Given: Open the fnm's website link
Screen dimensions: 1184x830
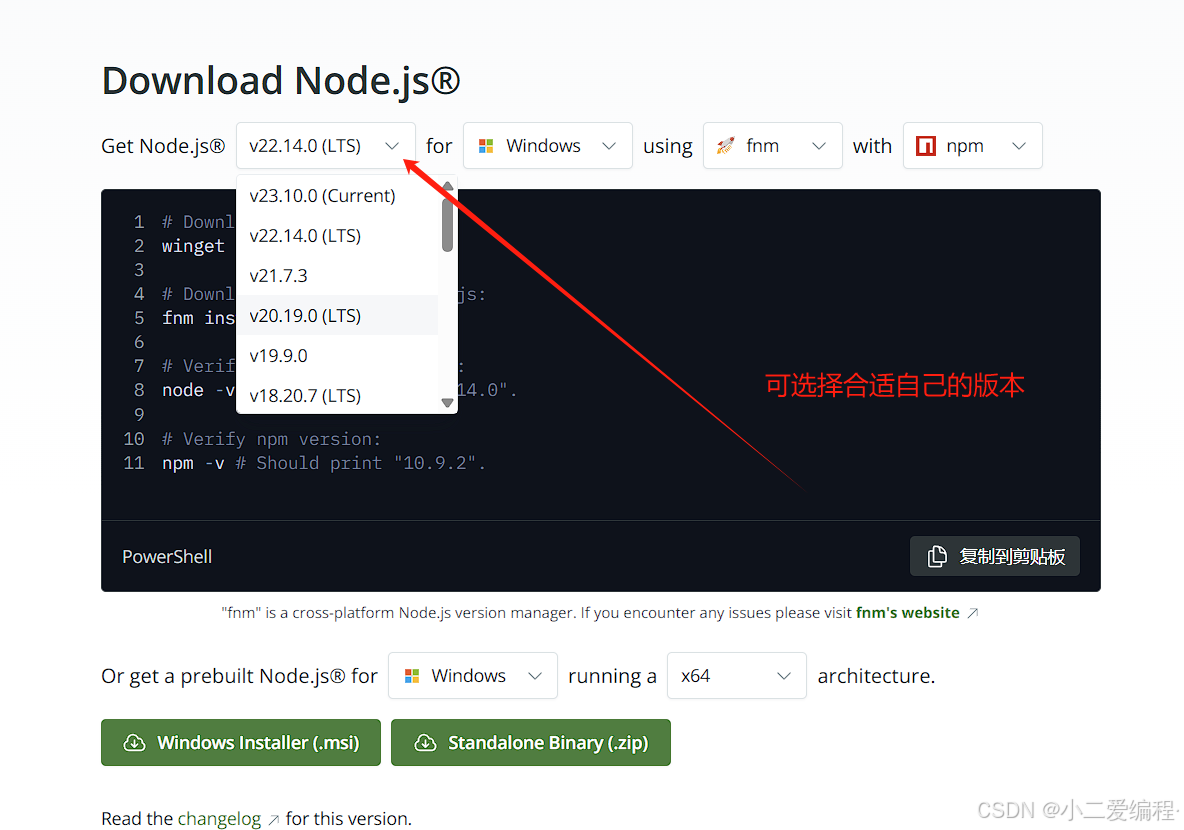Looking at the screenshot, I should pyautogui.click(x=908, y=612).
